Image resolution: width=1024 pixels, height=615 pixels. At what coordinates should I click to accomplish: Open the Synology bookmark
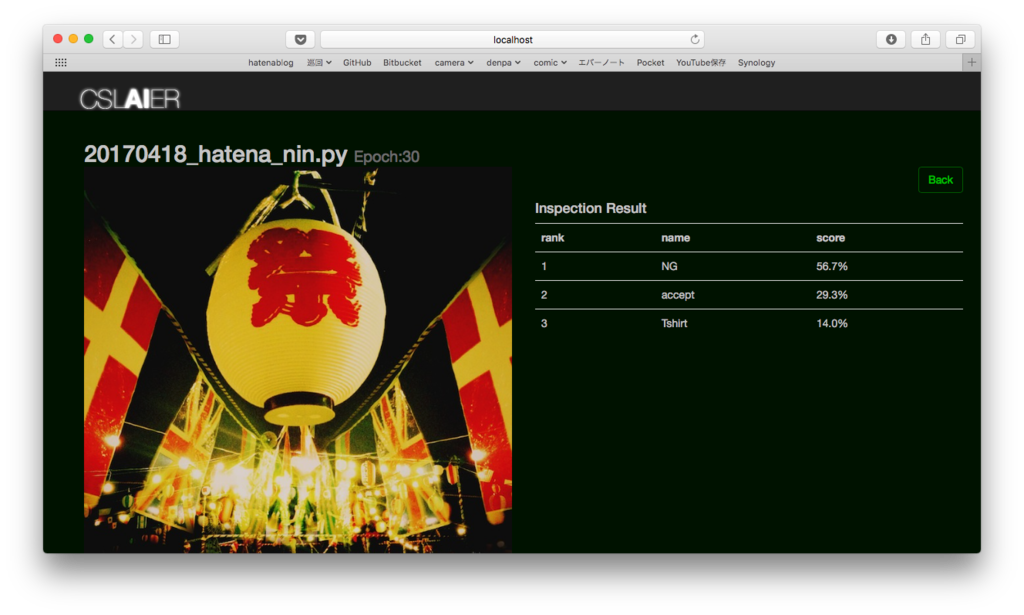[756, 63]
